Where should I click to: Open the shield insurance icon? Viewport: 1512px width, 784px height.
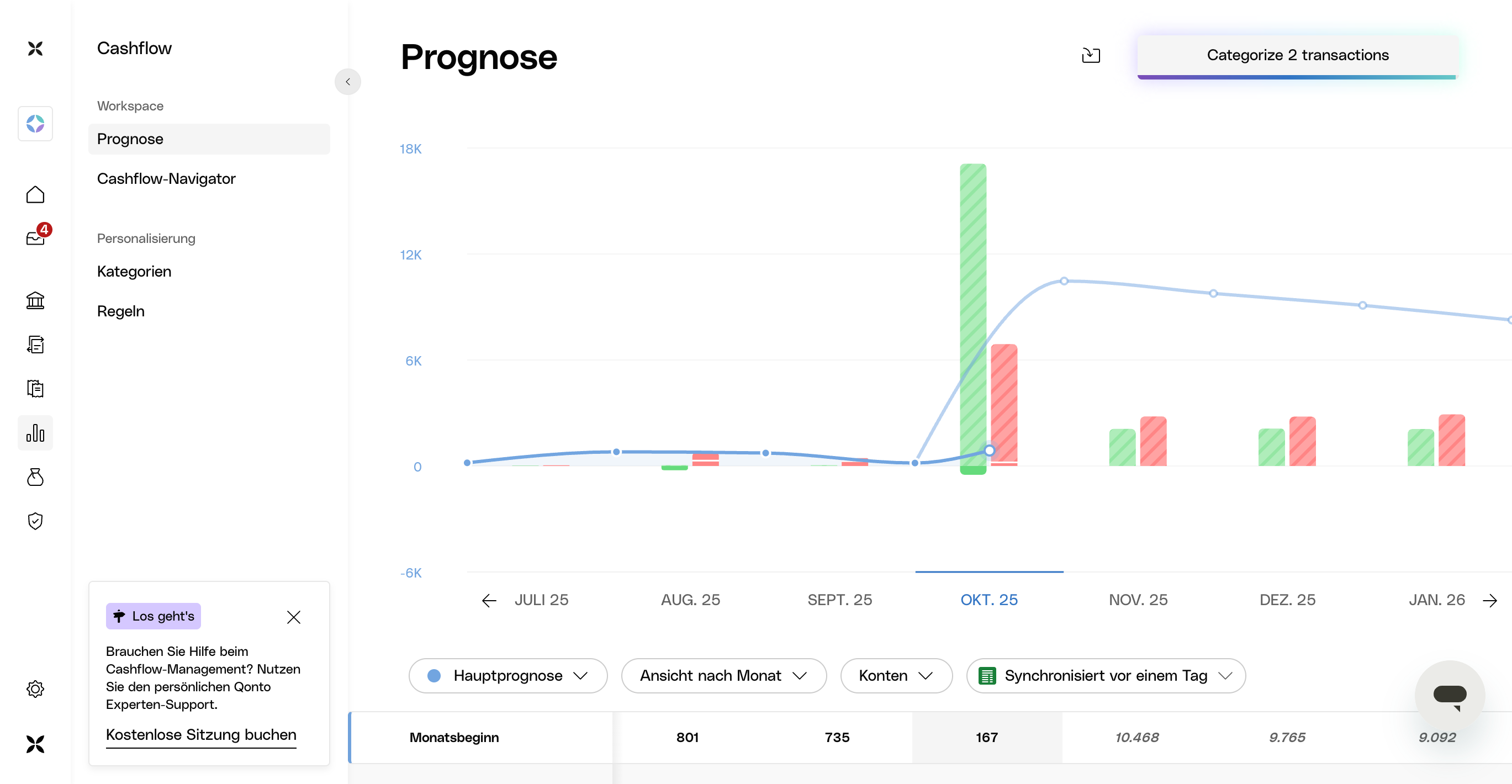point(35,521)
